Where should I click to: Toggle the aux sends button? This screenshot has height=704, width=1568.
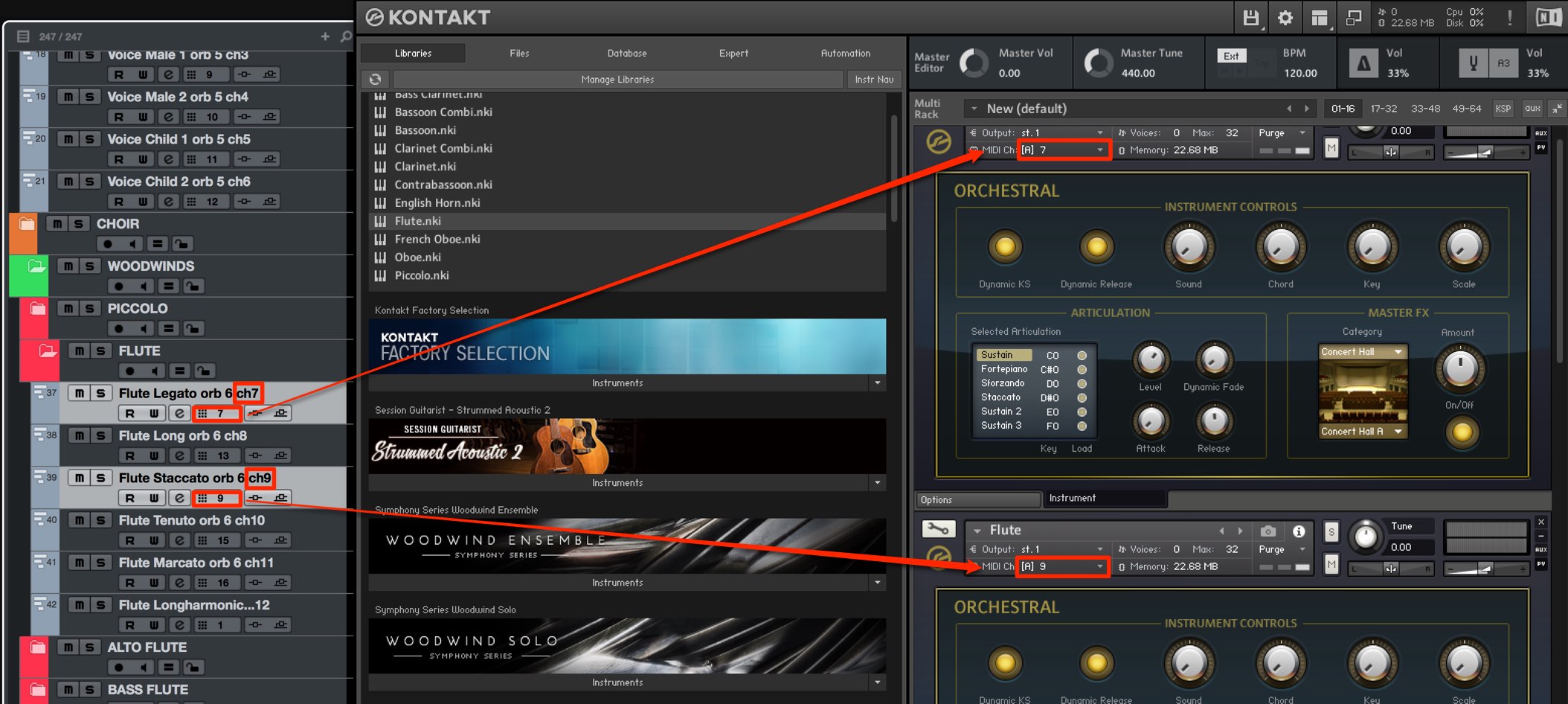[x=1532, y=109]
